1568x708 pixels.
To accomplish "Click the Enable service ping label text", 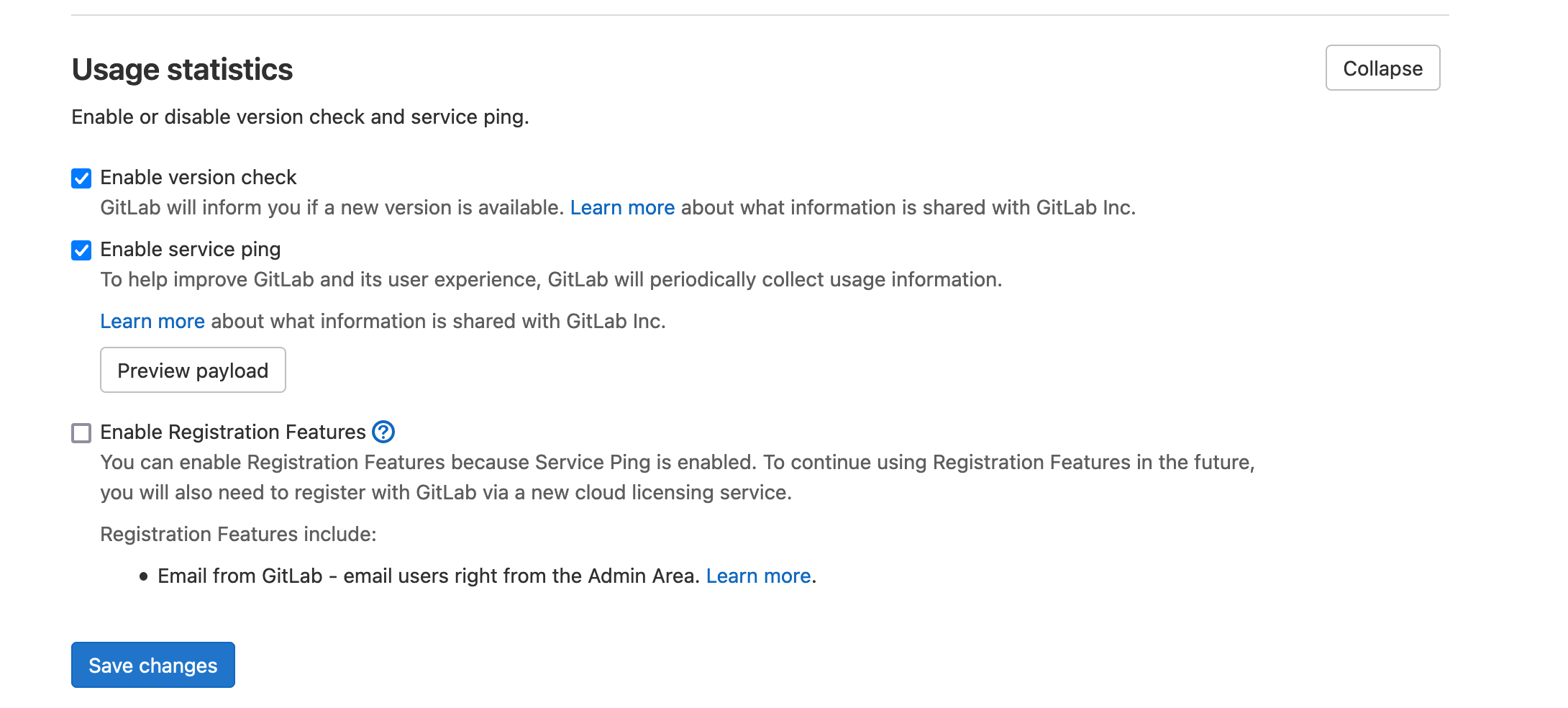I will (191, 249).
